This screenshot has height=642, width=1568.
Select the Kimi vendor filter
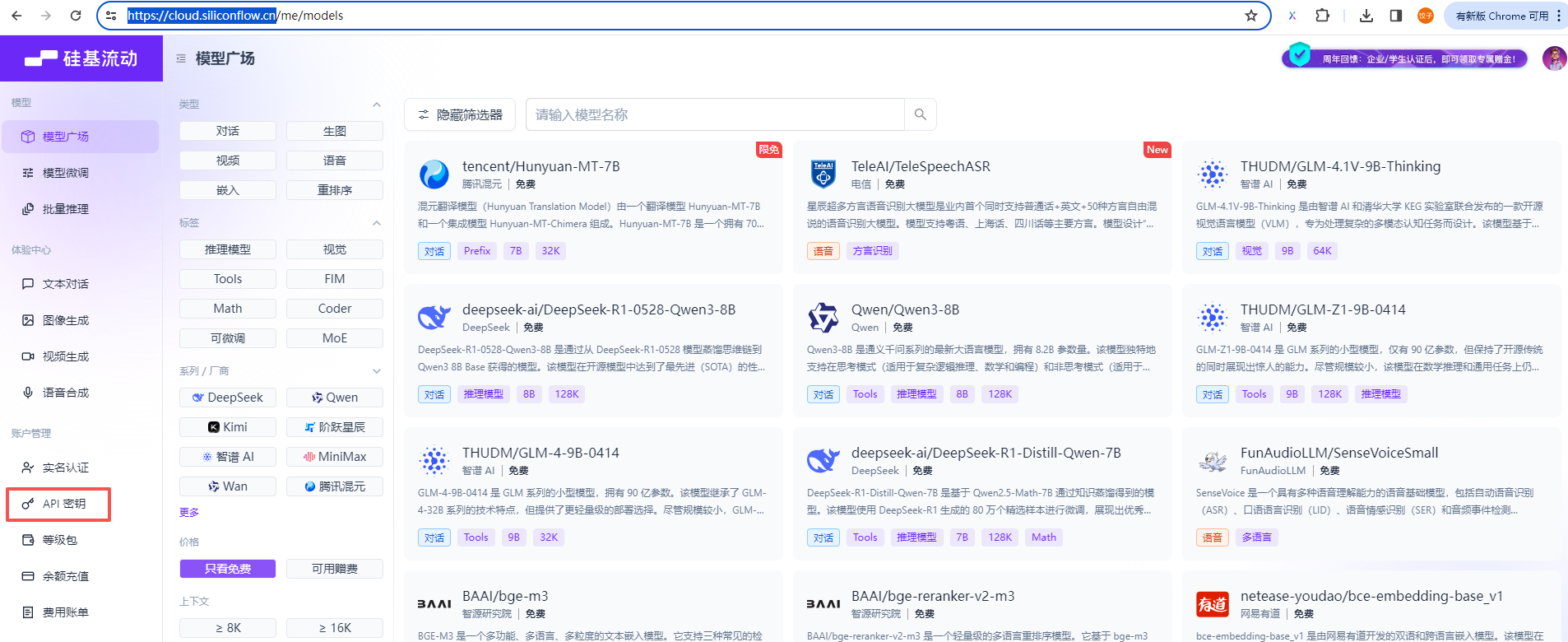228,427
